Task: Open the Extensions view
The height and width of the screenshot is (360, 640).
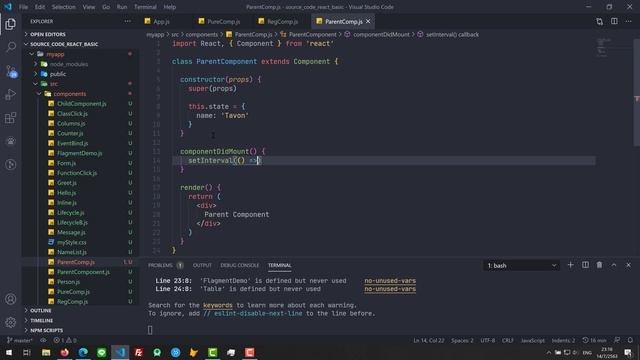Action: point(11,118)
